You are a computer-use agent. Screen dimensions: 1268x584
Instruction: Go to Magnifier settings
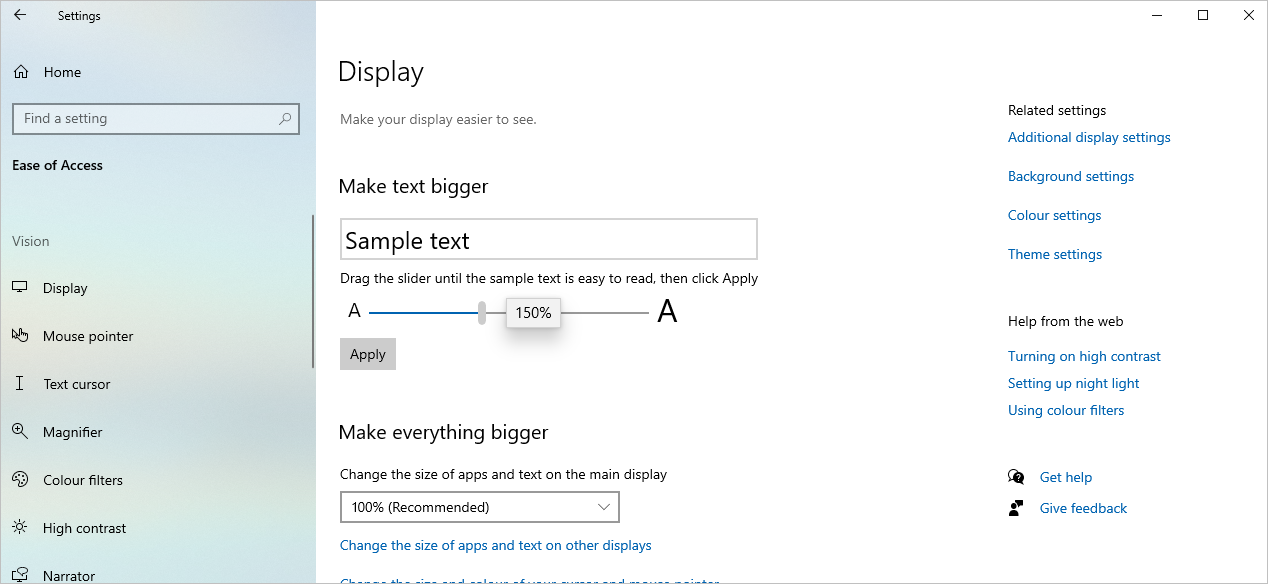click(x=73, y=432)
